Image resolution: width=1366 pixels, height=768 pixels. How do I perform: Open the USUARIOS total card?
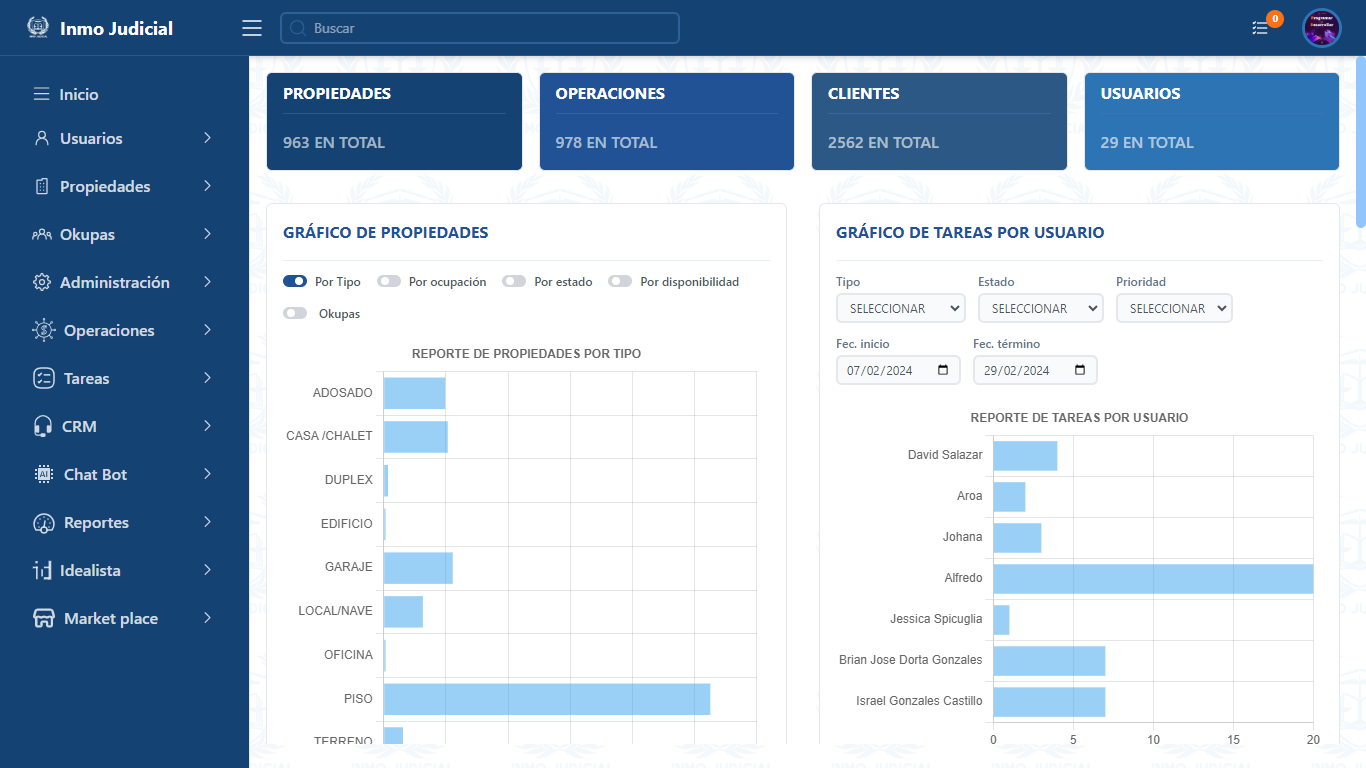(1212, 121)
